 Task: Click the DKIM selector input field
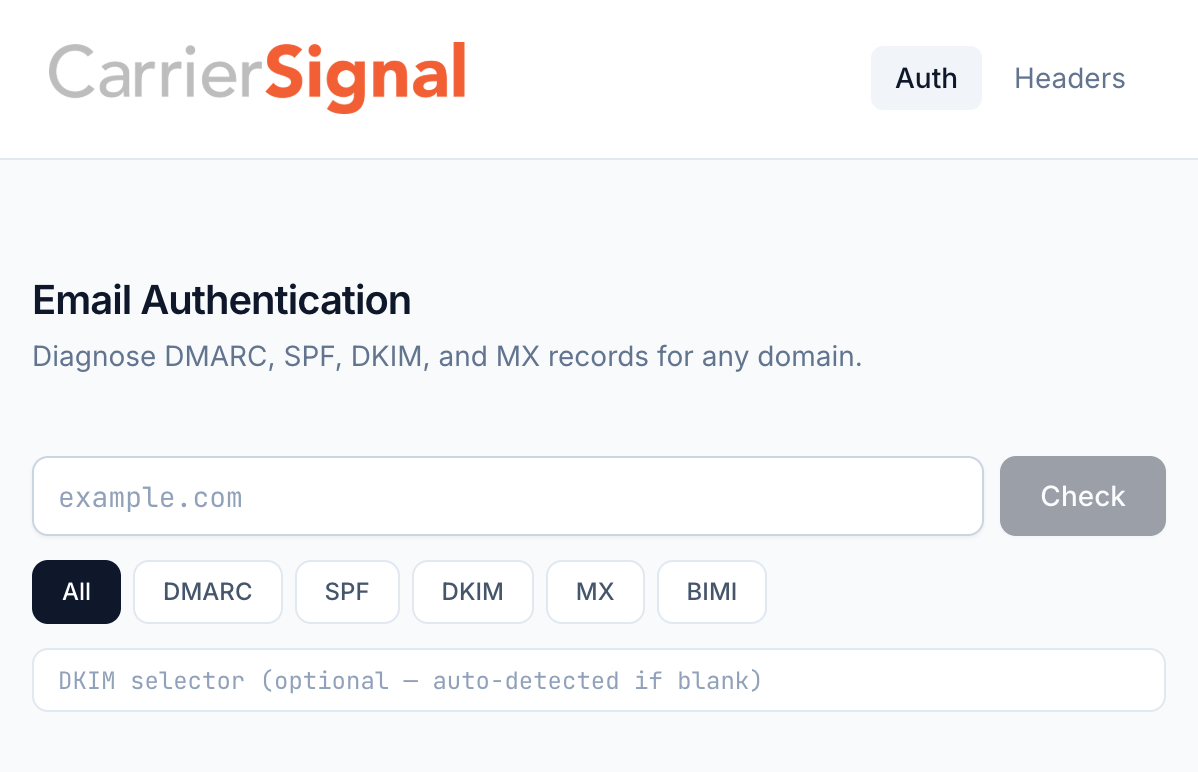(599, 680)
